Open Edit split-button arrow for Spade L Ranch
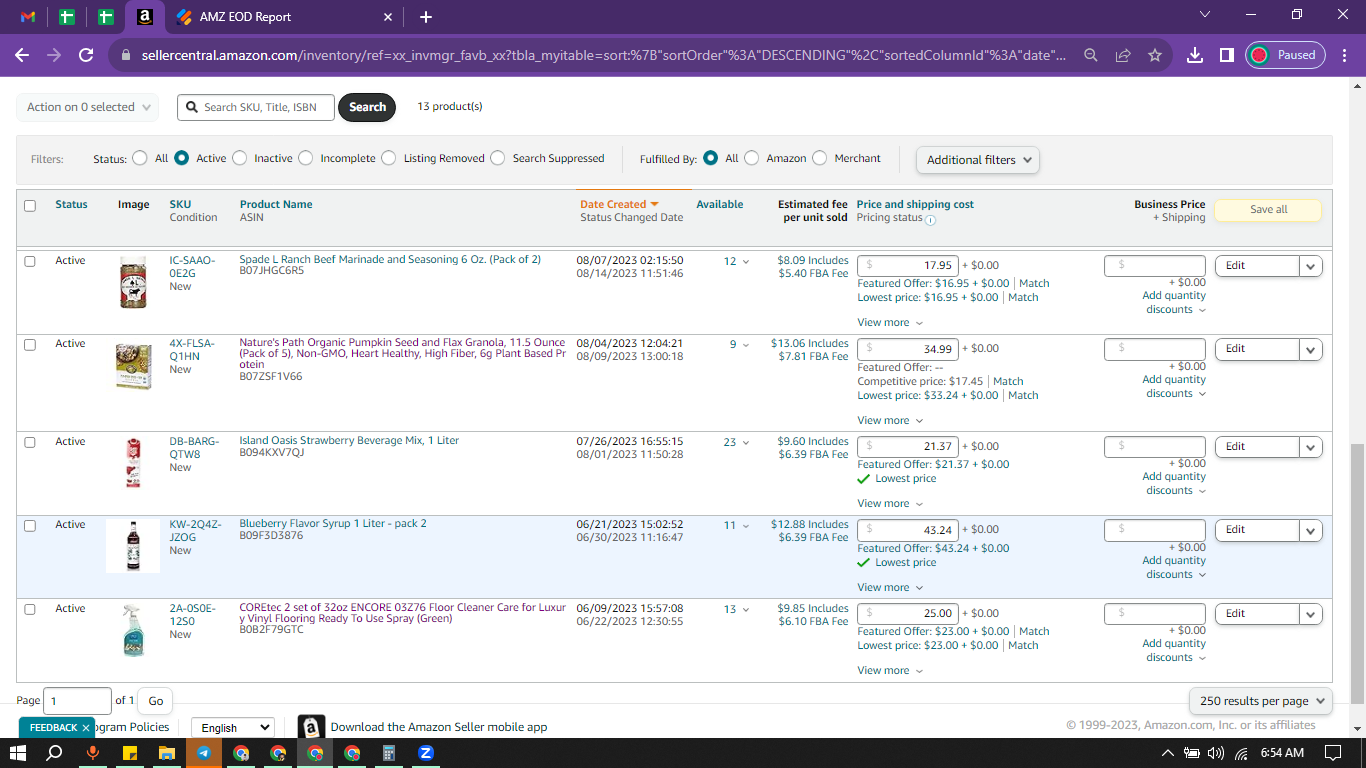Screen dimensions: 1366x768 point(1311,266)
